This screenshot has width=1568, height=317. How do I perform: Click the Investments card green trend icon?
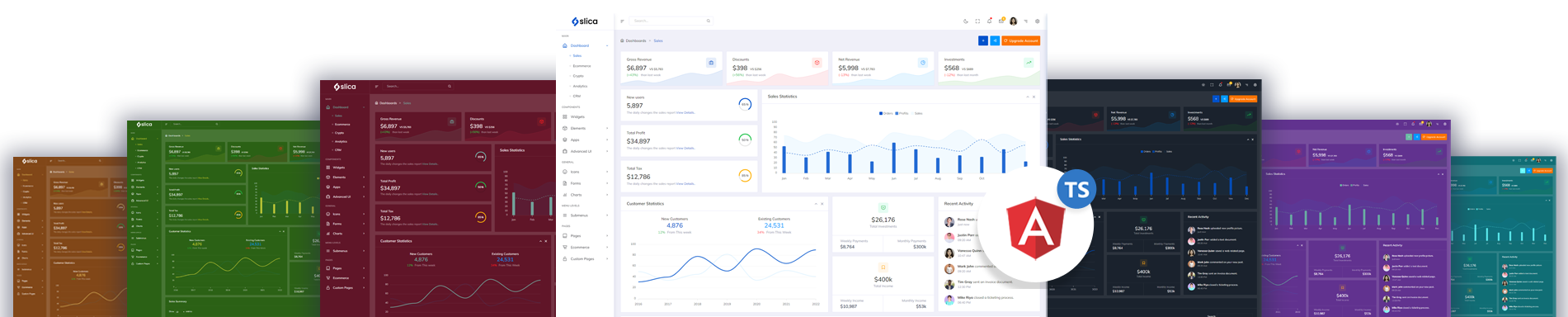coord(1029,63)
